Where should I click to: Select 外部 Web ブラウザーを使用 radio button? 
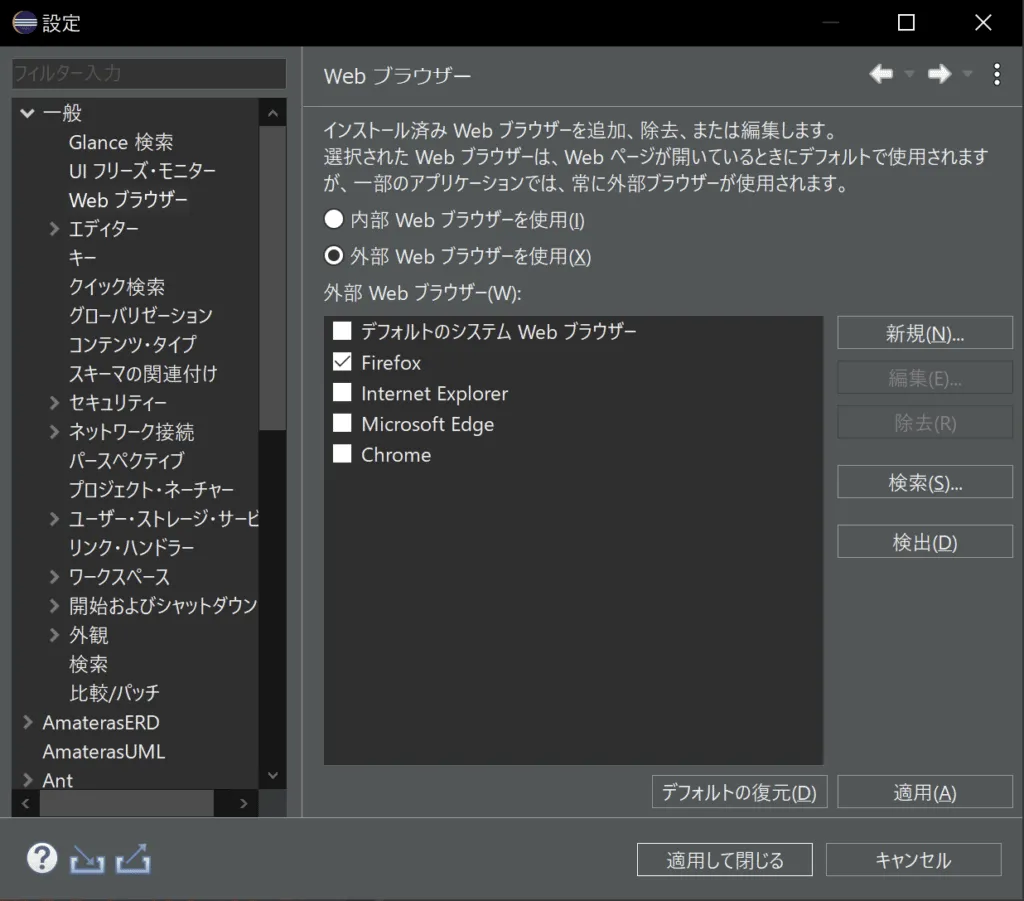click(334, 256)
